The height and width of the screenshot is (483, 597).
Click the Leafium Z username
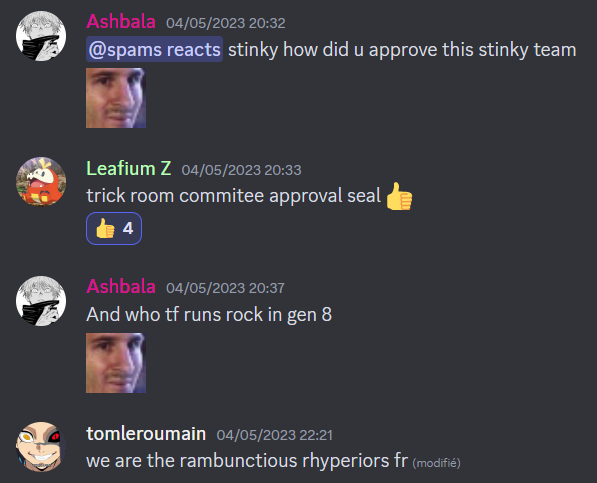tap(129, 168)
